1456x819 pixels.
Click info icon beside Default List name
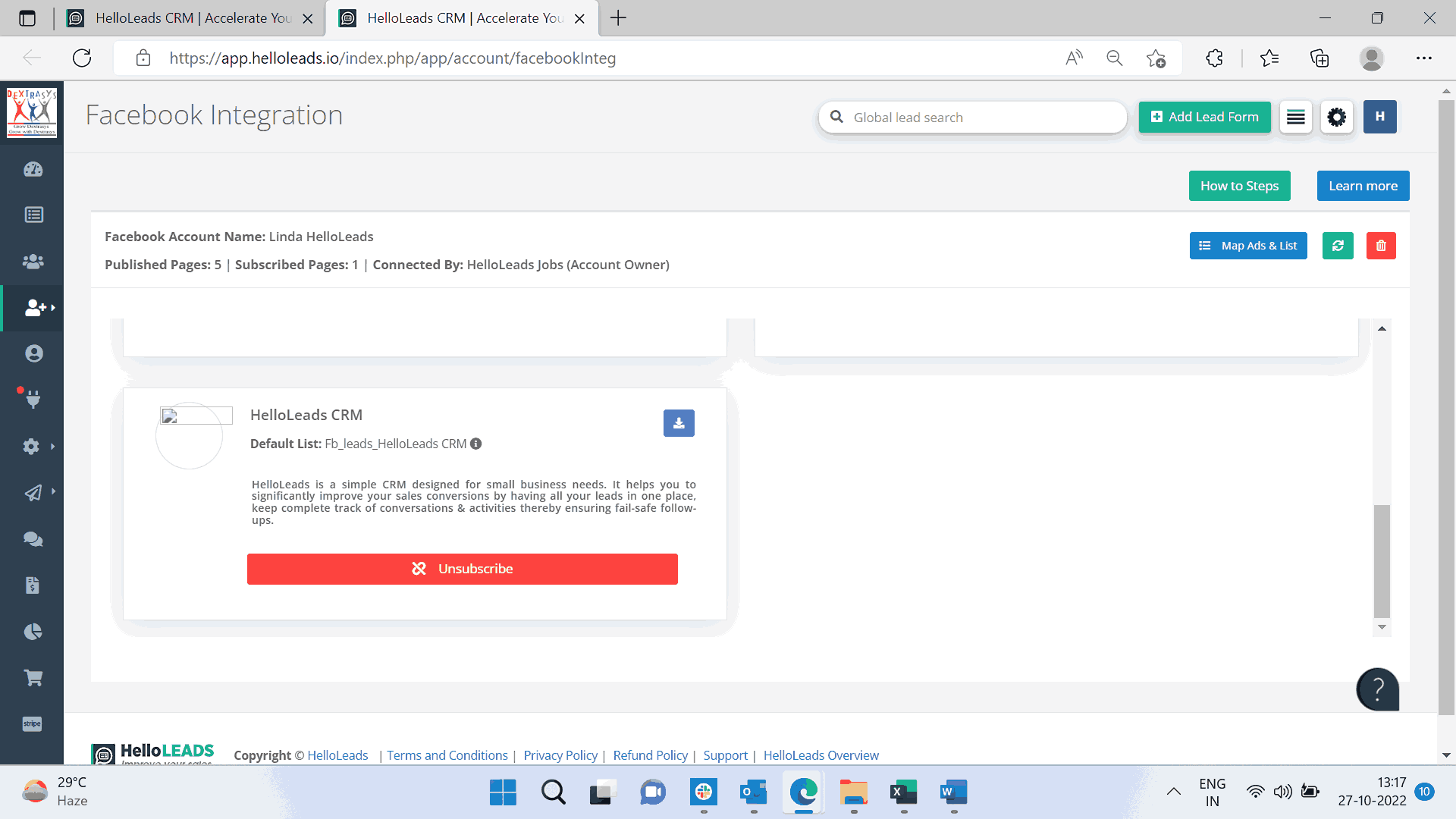click(475, 444)
